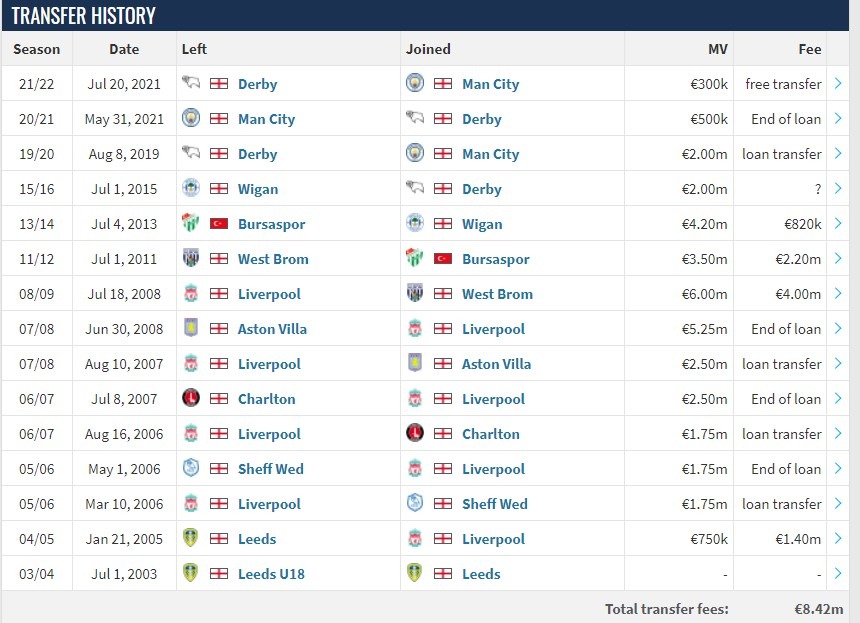Viewport: 860px width, 623px height.
Task: Click the Fee column header
Action: (x=810, y=49)
